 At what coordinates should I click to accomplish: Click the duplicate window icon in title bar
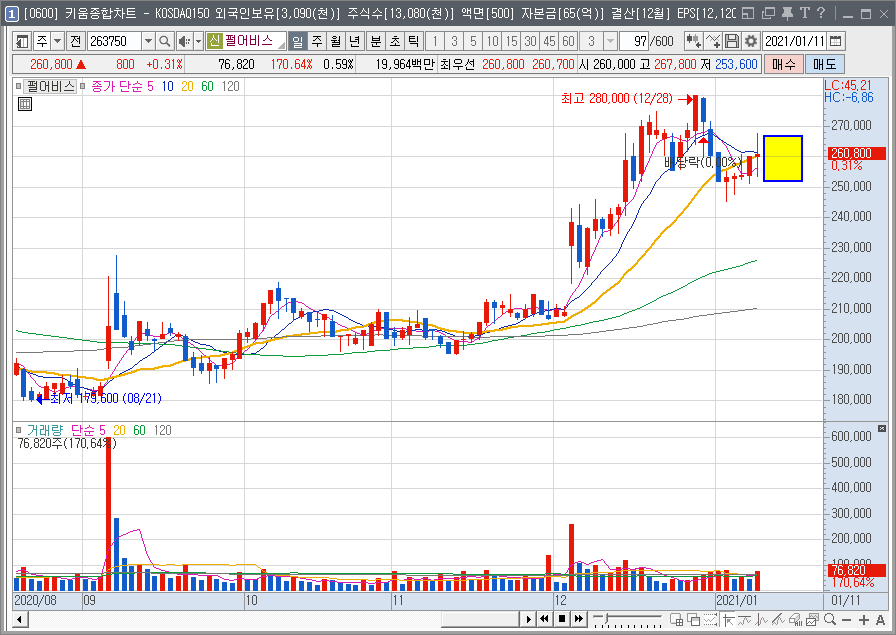point(769,13)
